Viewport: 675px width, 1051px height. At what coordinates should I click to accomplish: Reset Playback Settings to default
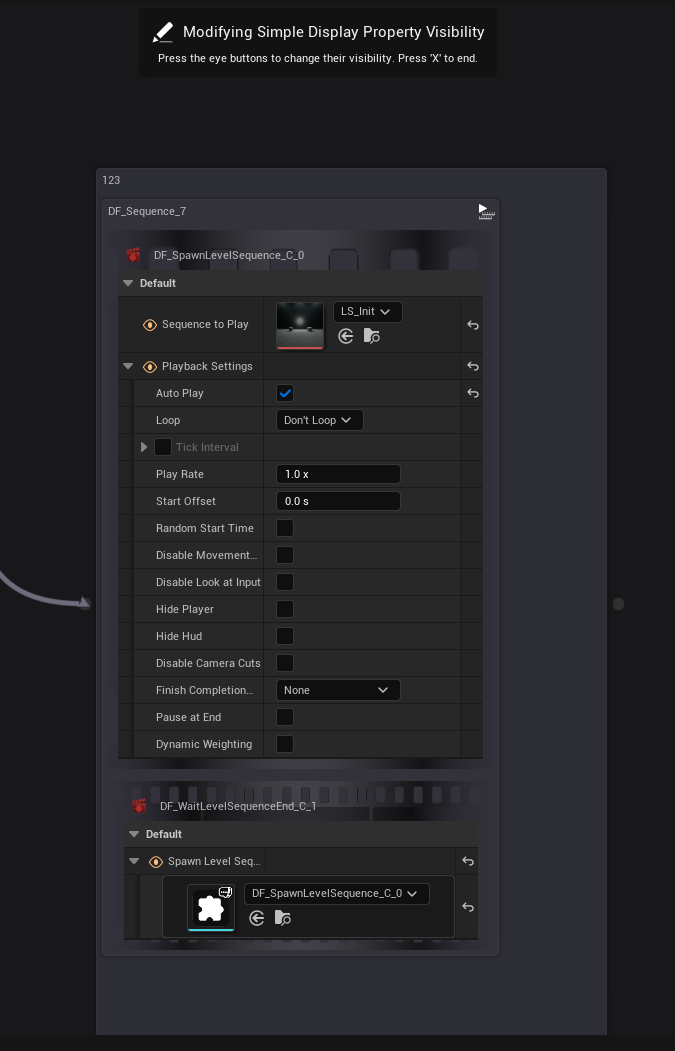click(473, 367)
